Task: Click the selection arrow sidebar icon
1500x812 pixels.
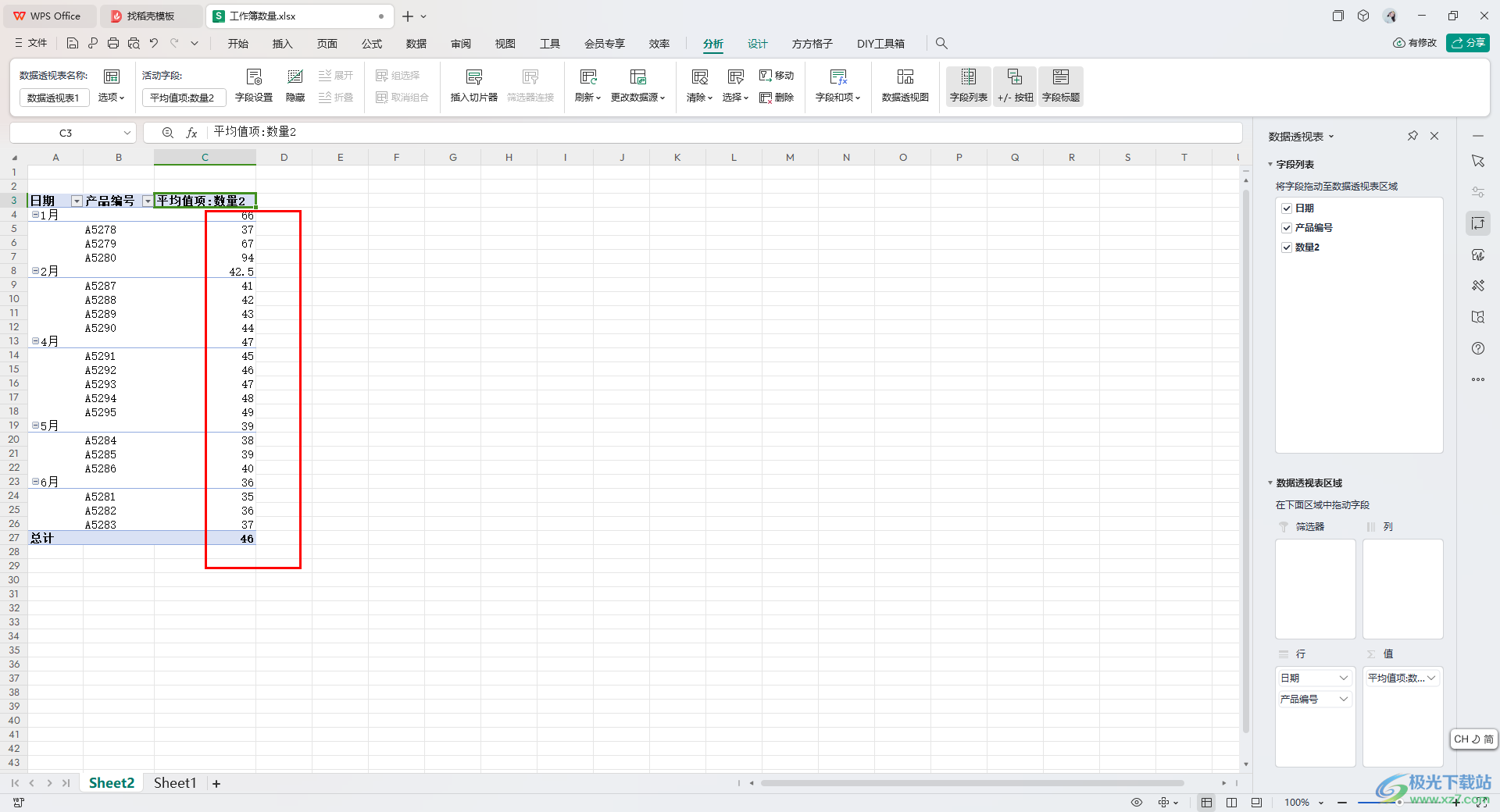Action: [x=1478, y=161]
